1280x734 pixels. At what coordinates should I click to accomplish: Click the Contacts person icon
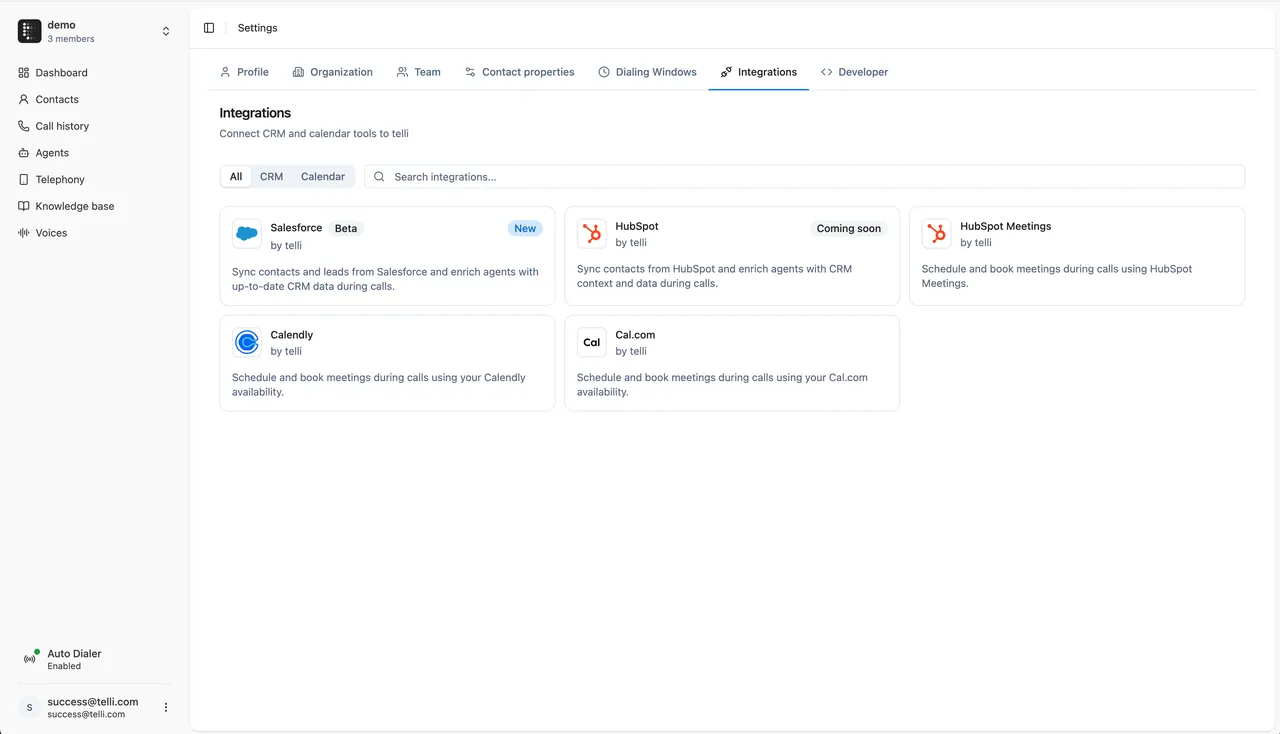tap(24, 99)
